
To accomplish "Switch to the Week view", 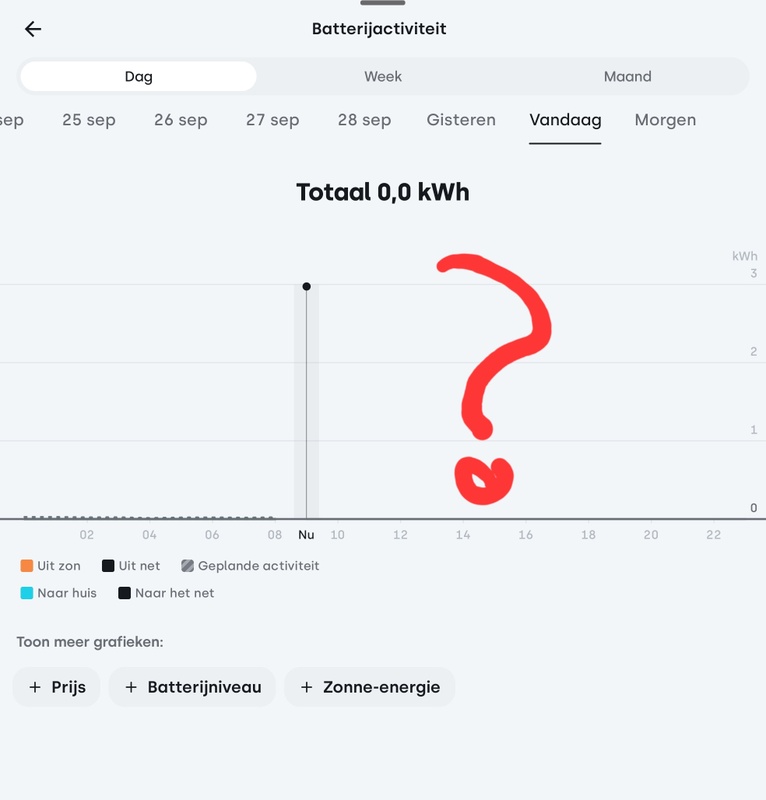I will (382, 77).
